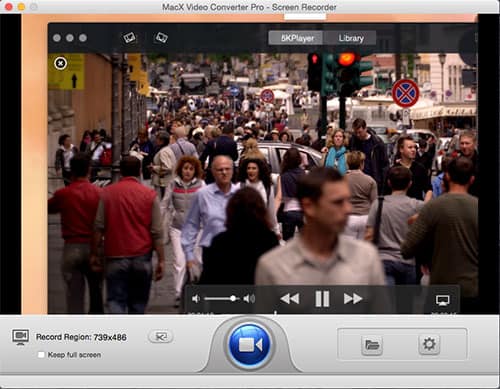Viewport: 500px width, 389px height.
Task: Pause the video in 5KPlayer
Action: (x=322, y=299)
